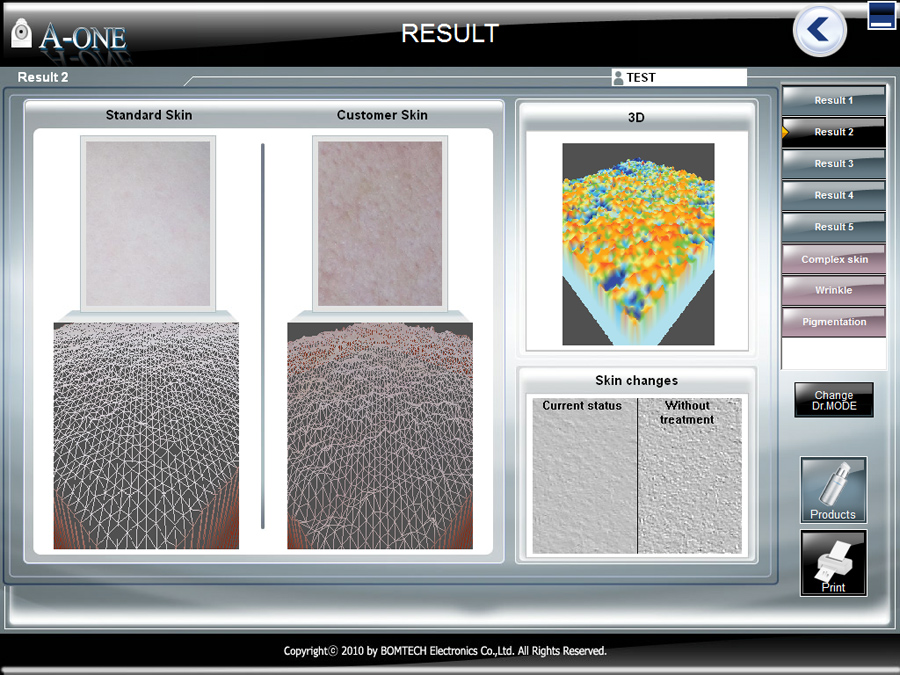Select the Result 2 tab
This screenshot has width=900, height=675.
click(833, 132)
